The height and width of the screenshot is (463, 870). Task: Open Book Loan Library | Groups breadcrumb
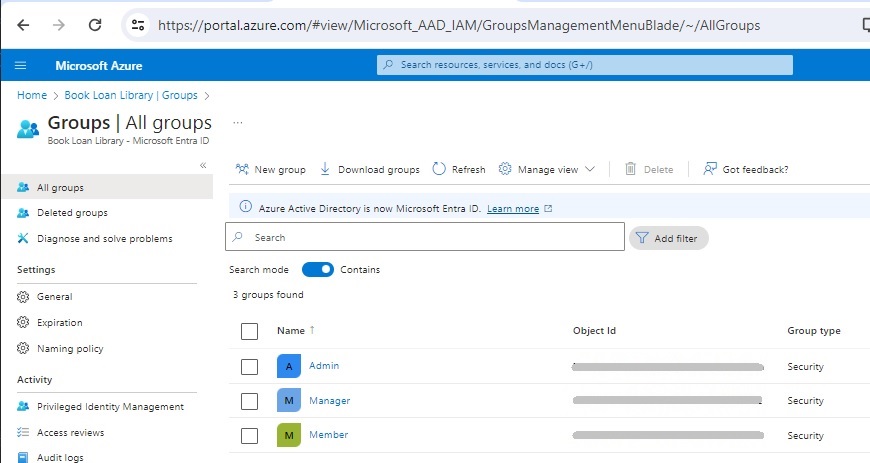pyautogui.click(x=131, y=95)
